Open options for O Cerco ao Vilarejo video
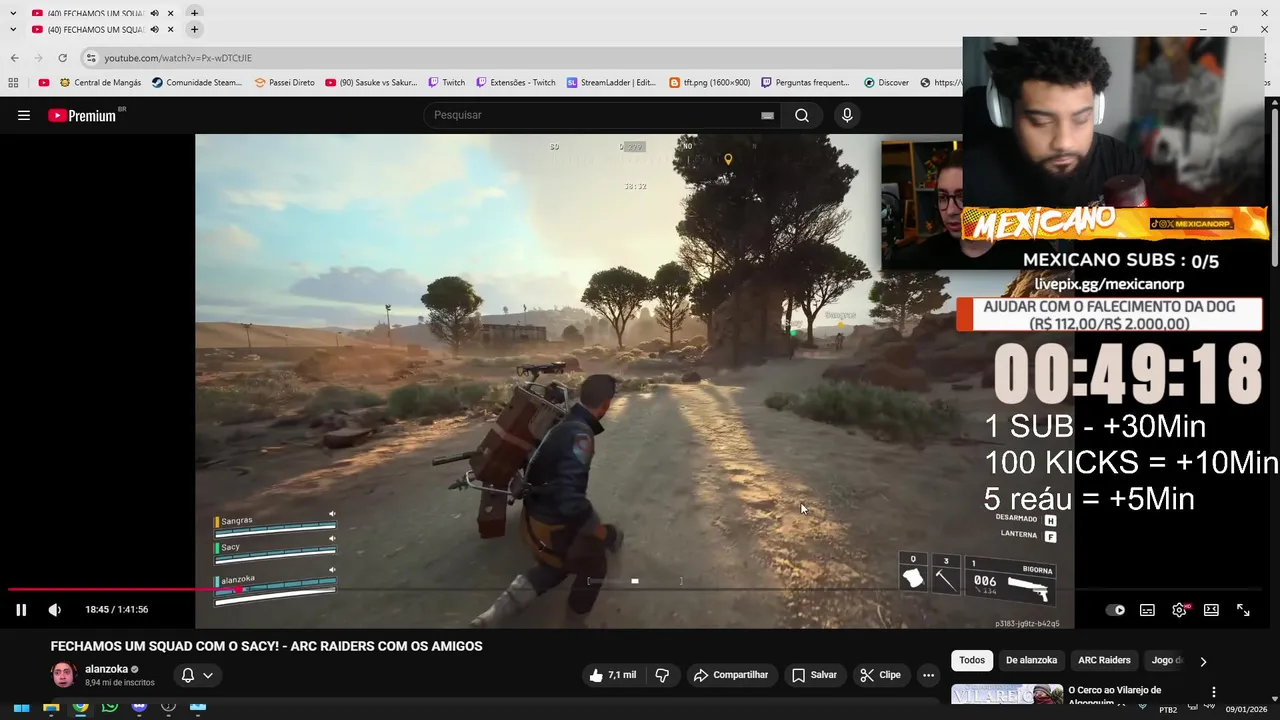This screenshot has height=720, width=1280. pos(1213,692)
